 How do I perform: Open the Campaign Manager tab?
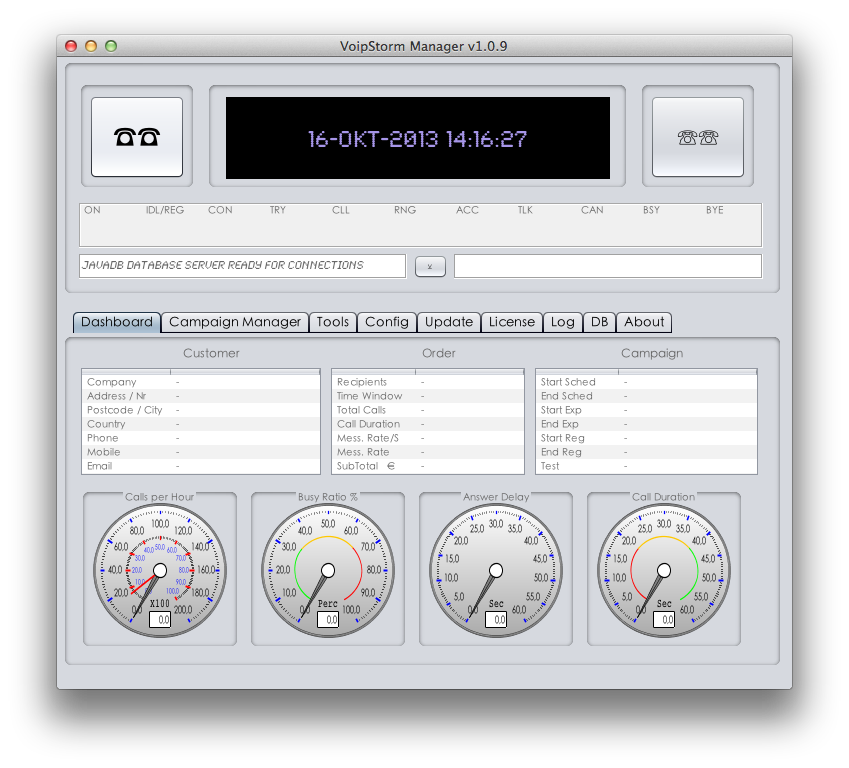click(235, 322)
